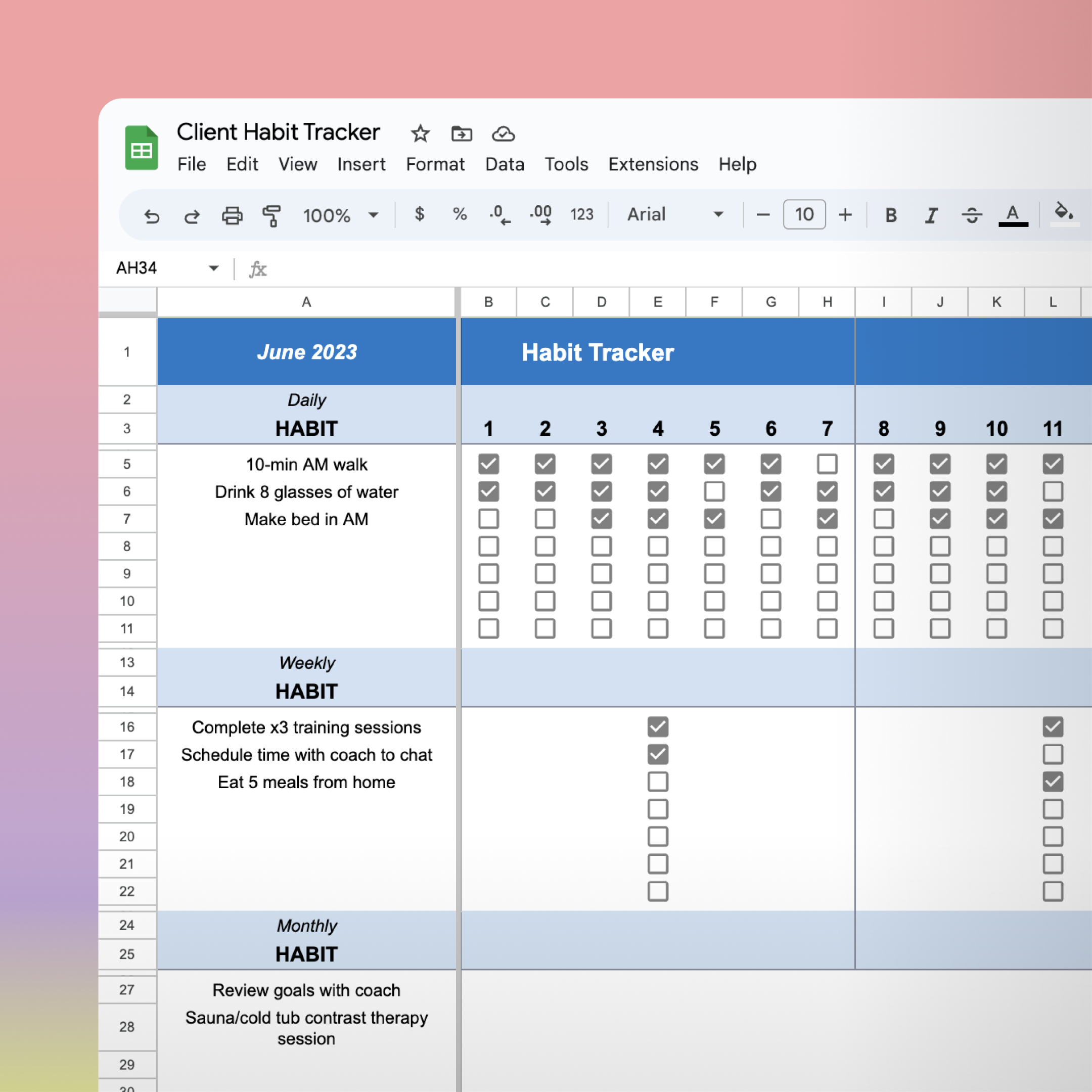This screenshot has width=1092, height=1092.
Task: Click the move to folder icon
Action: click(461, 134)
